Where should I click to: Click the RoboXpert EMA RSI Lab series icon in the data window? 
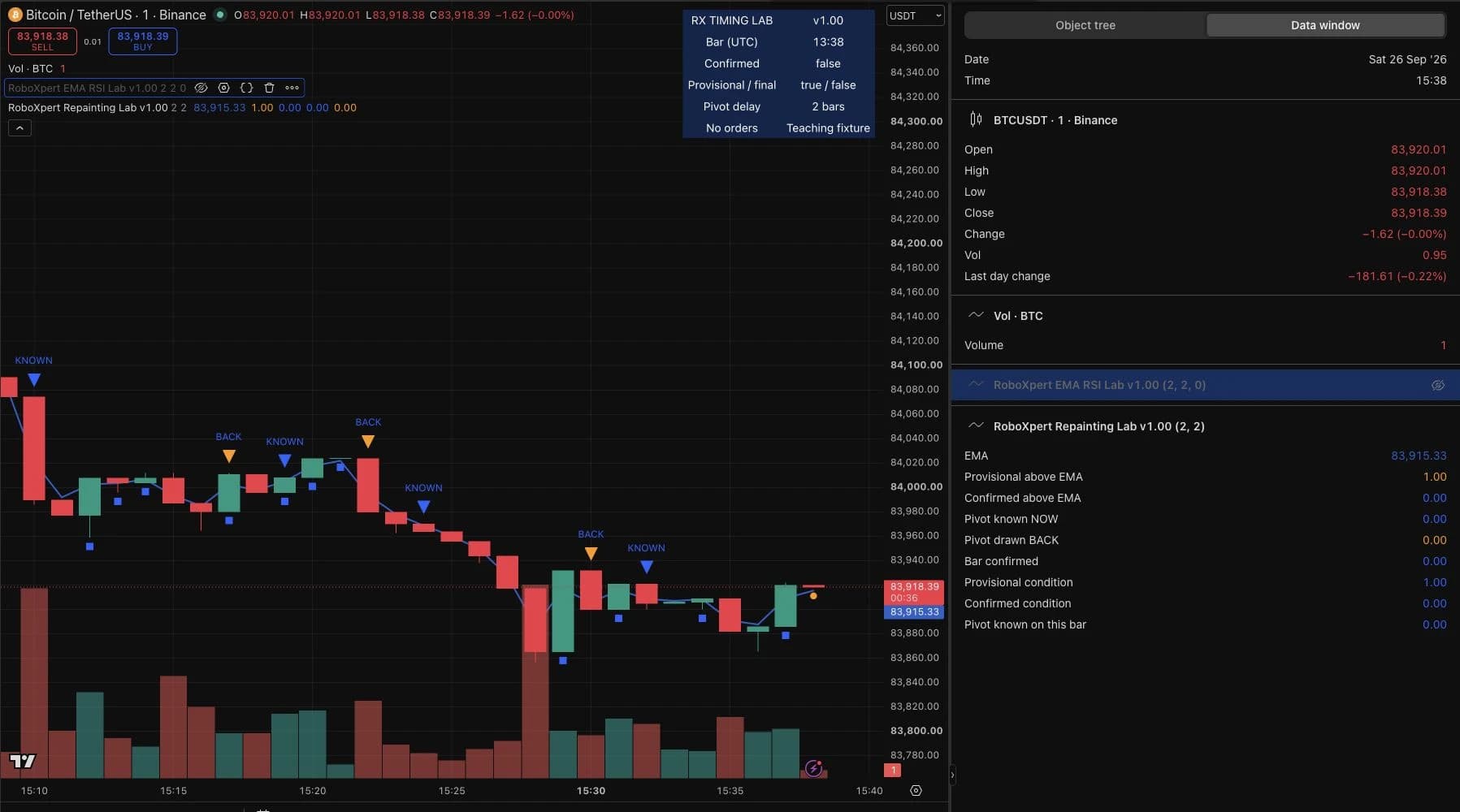976,384
